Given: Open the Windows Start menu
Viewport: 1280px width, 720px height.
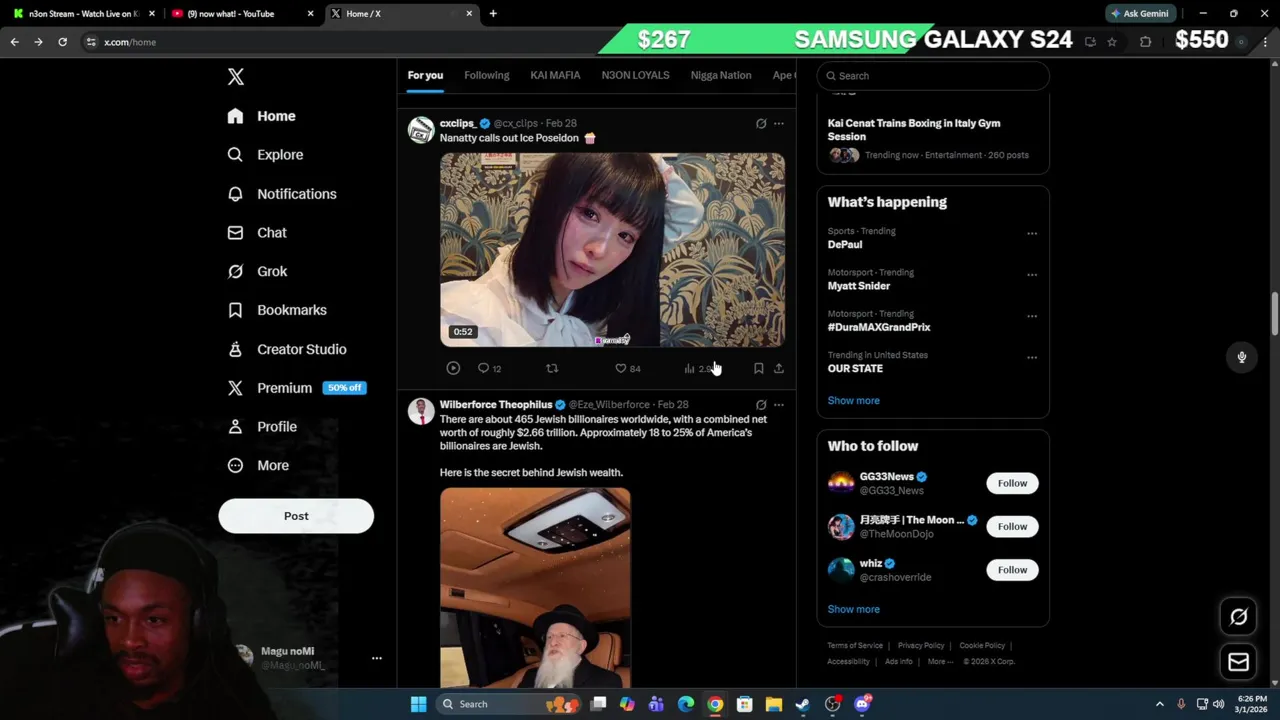Looking at the screenshot, I should click(x=418, y=704).
